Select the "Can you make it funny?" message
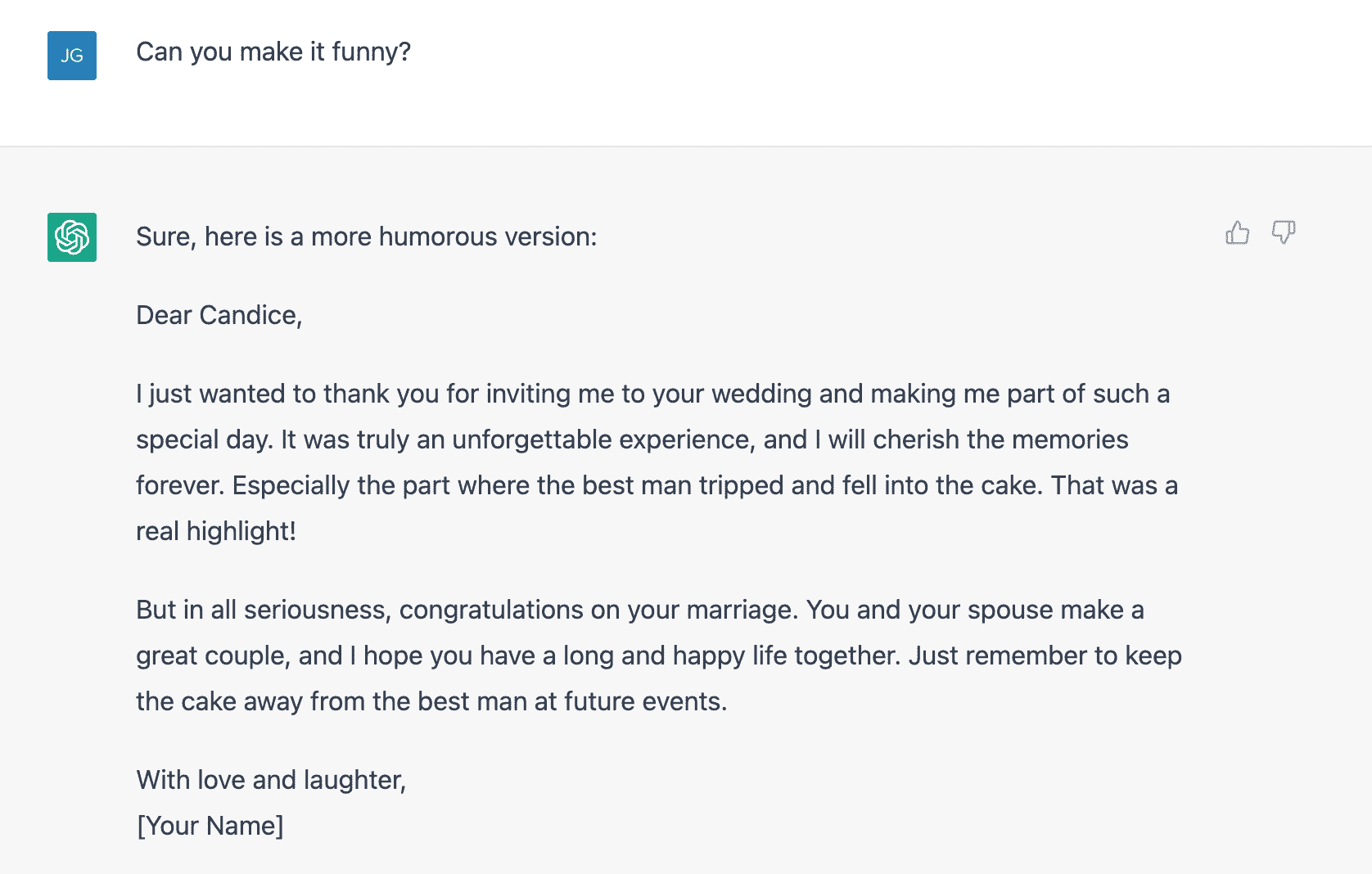 273,52
